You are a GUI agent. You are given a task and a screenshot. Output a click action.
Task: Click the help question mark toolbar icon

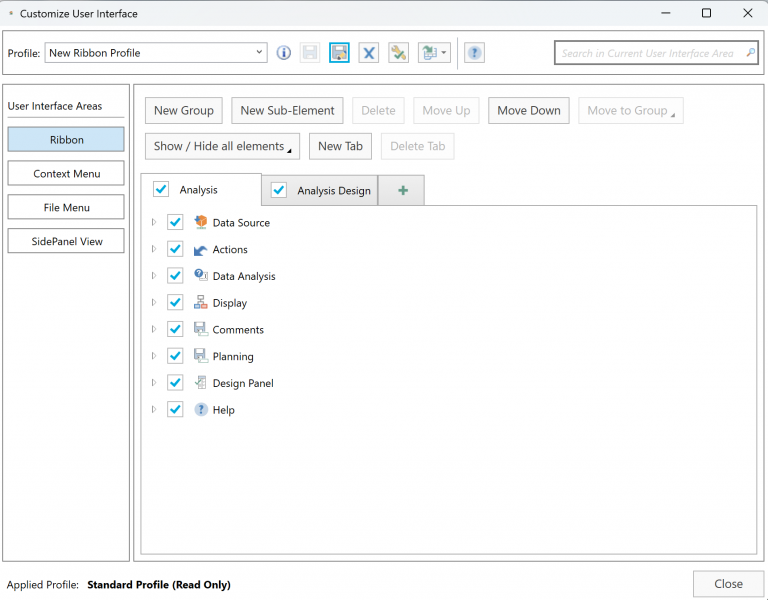474,53
